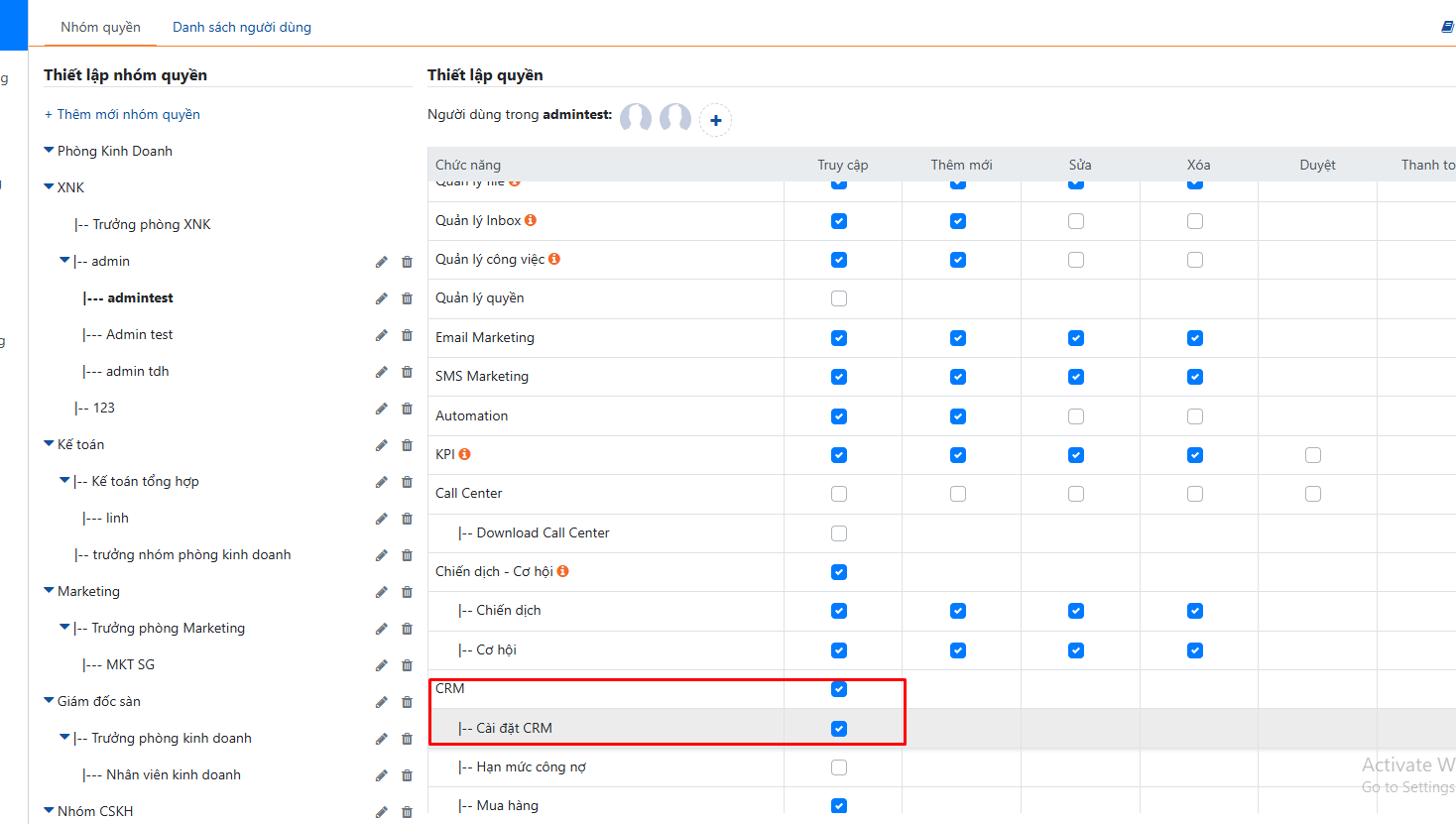
Task: Click Thêm mới nhóm quyền link
Action: click(x=122, y=114)
